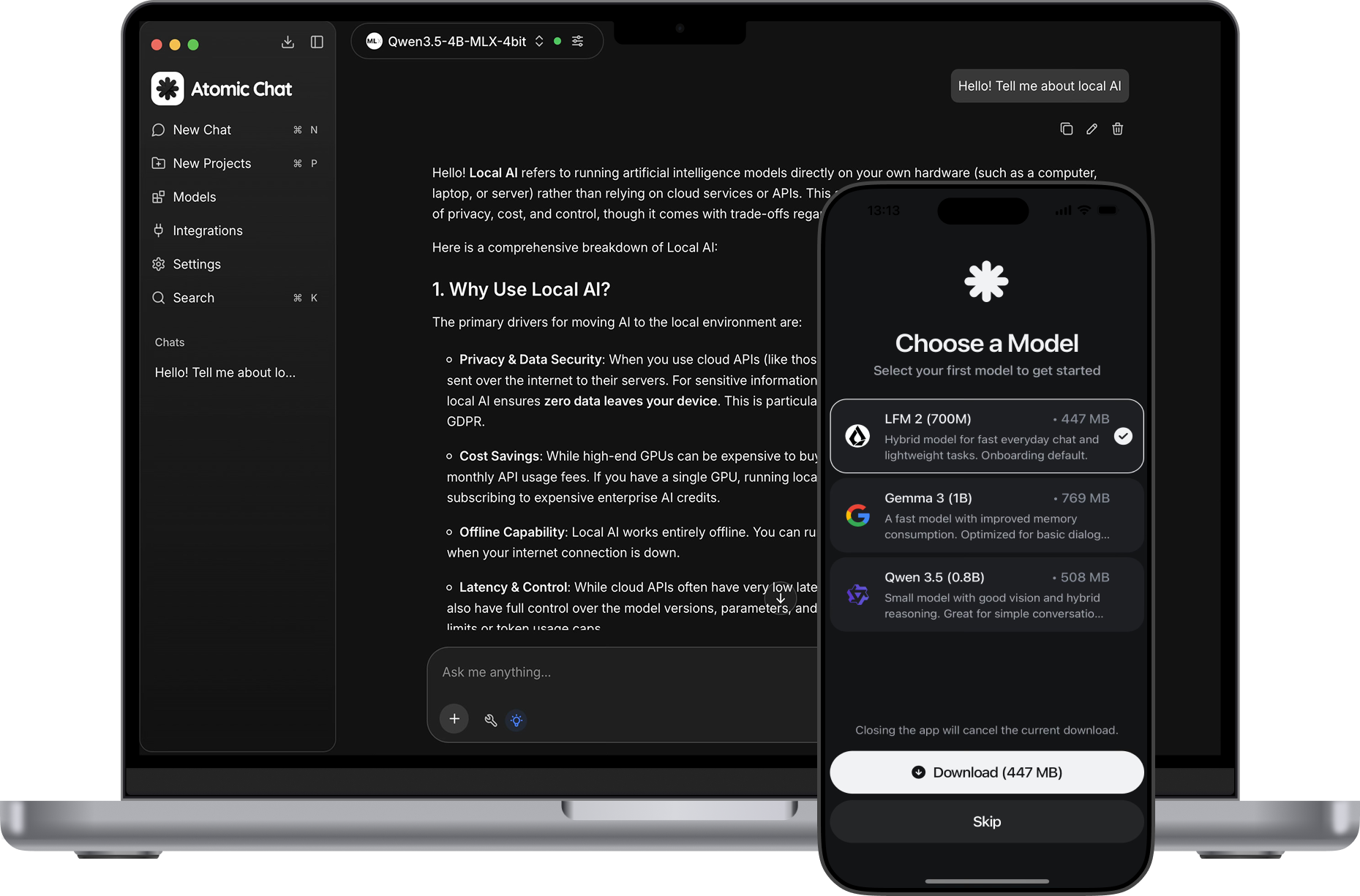The image size is (1360, 896).
Task: Click the phone home indicator bar
Action: pyautogui.click(x=987, y=881)
